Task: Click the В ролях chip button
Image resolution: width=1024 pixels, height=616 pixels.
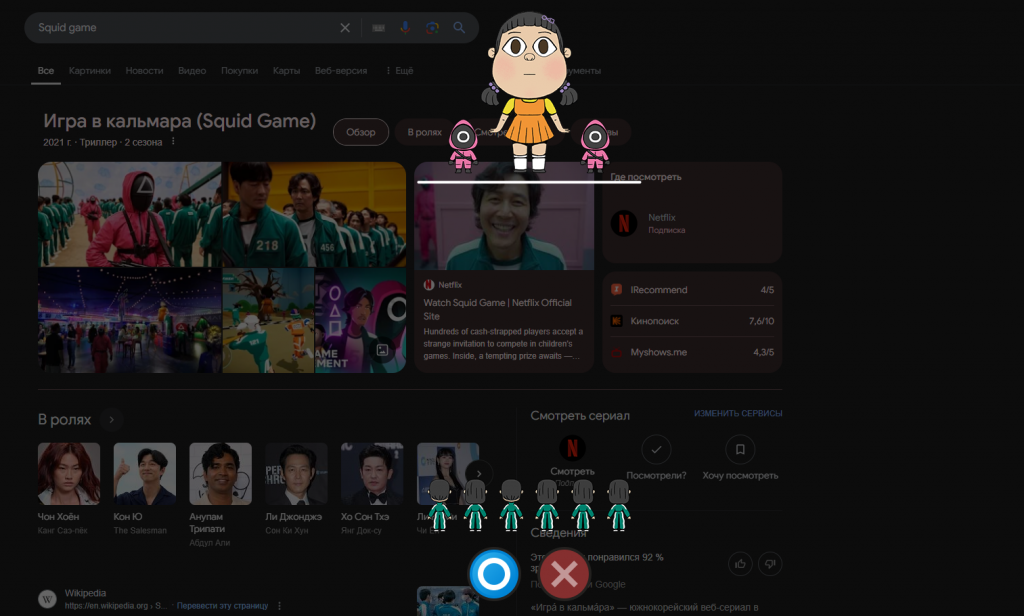Action: coord(424,132)
